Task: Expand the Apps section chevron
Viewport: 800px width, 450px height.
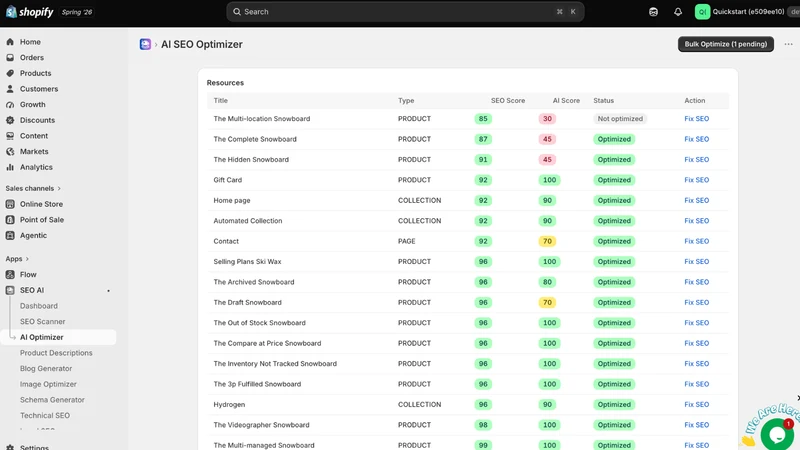Action: [x=27, y=259]
